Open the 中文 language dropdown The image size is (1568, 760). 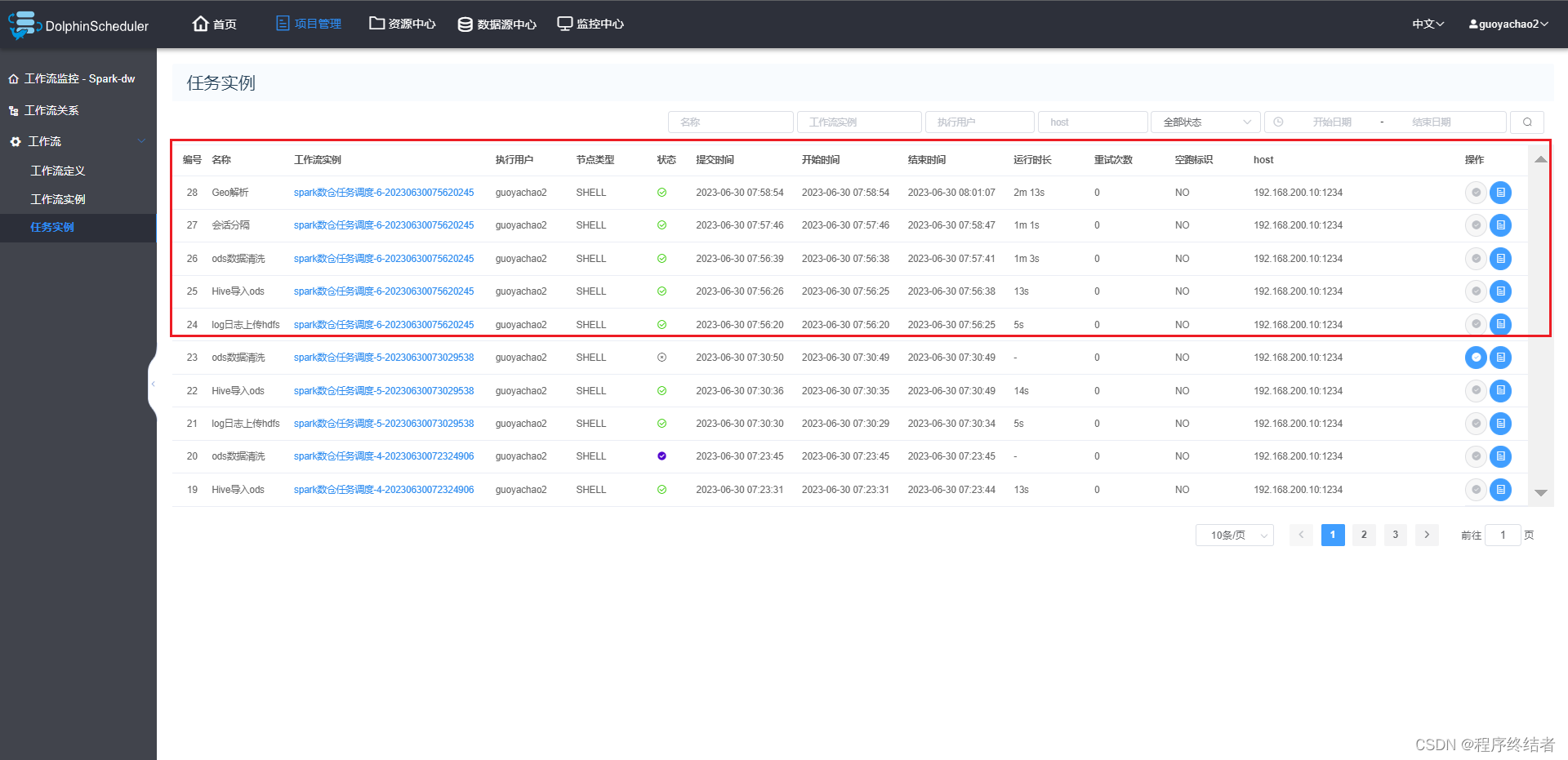click(1428, 24)
